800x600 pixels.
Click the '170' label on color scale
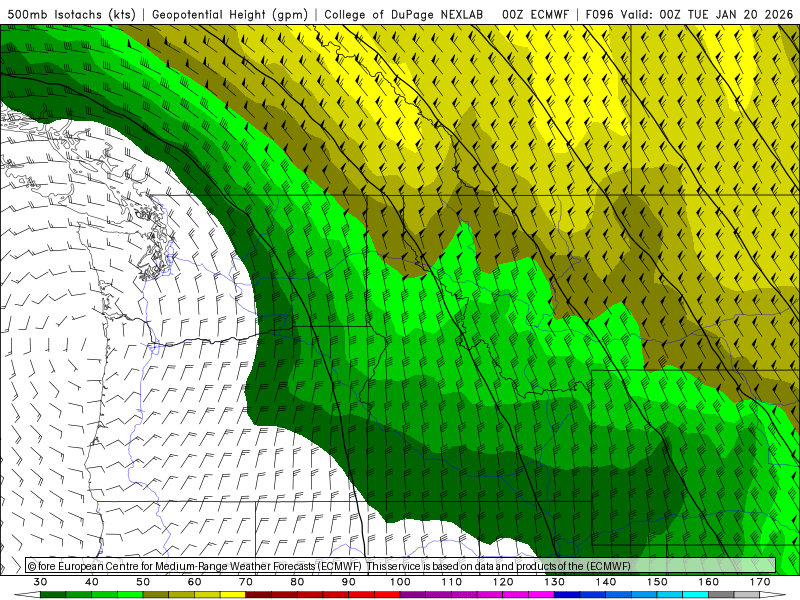760,582
